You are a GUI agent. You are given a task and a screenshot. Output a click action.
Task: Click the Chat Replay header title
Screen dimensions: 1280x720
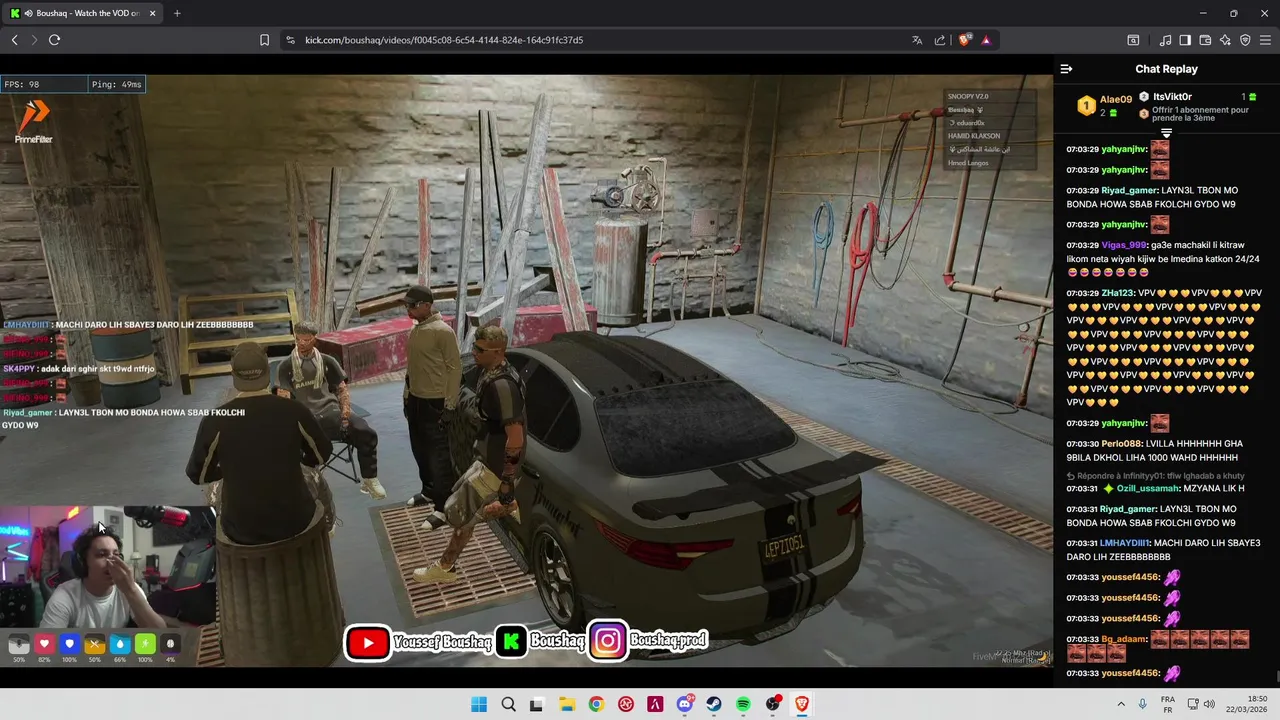click(x=1166, y=69)
